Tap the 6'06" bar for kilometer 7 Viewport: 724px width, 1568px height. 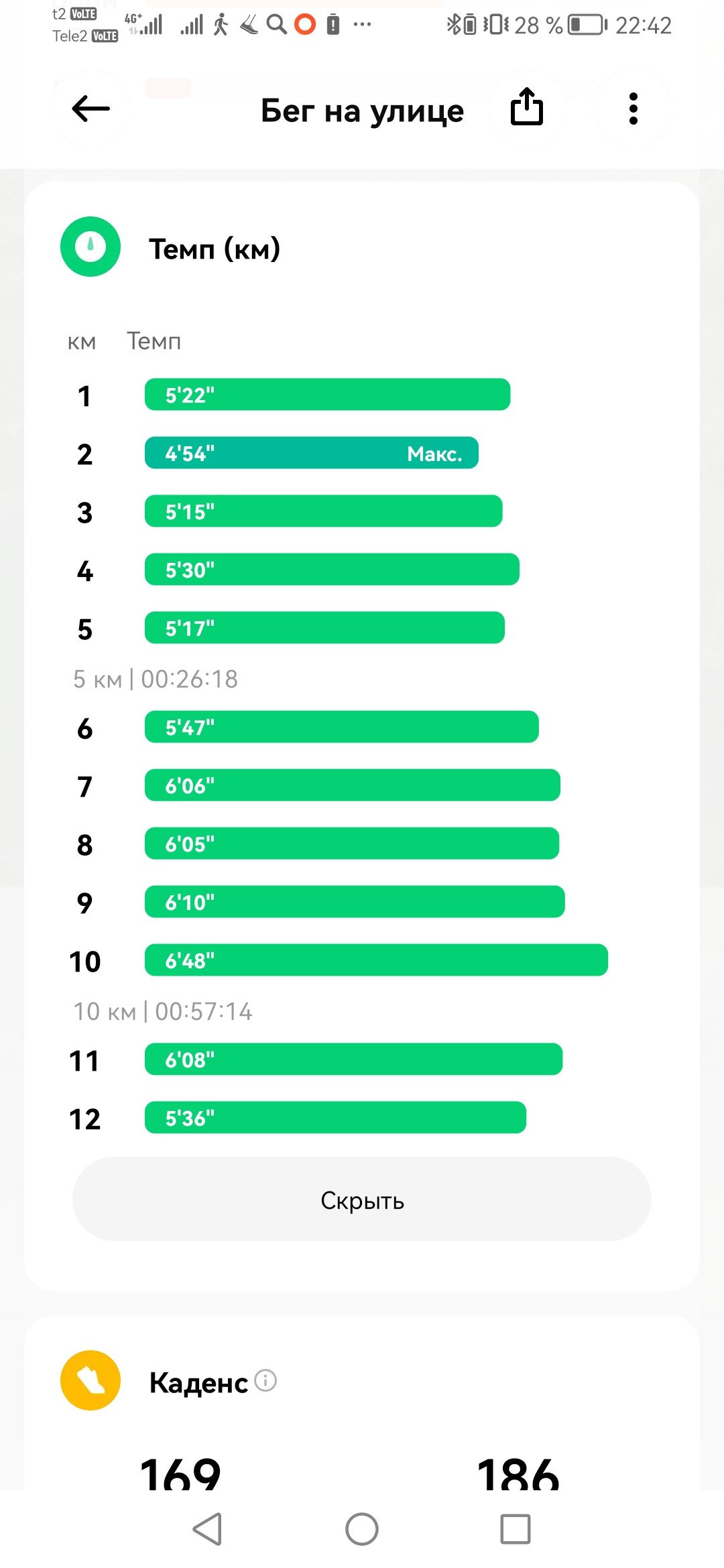[353, 785]
